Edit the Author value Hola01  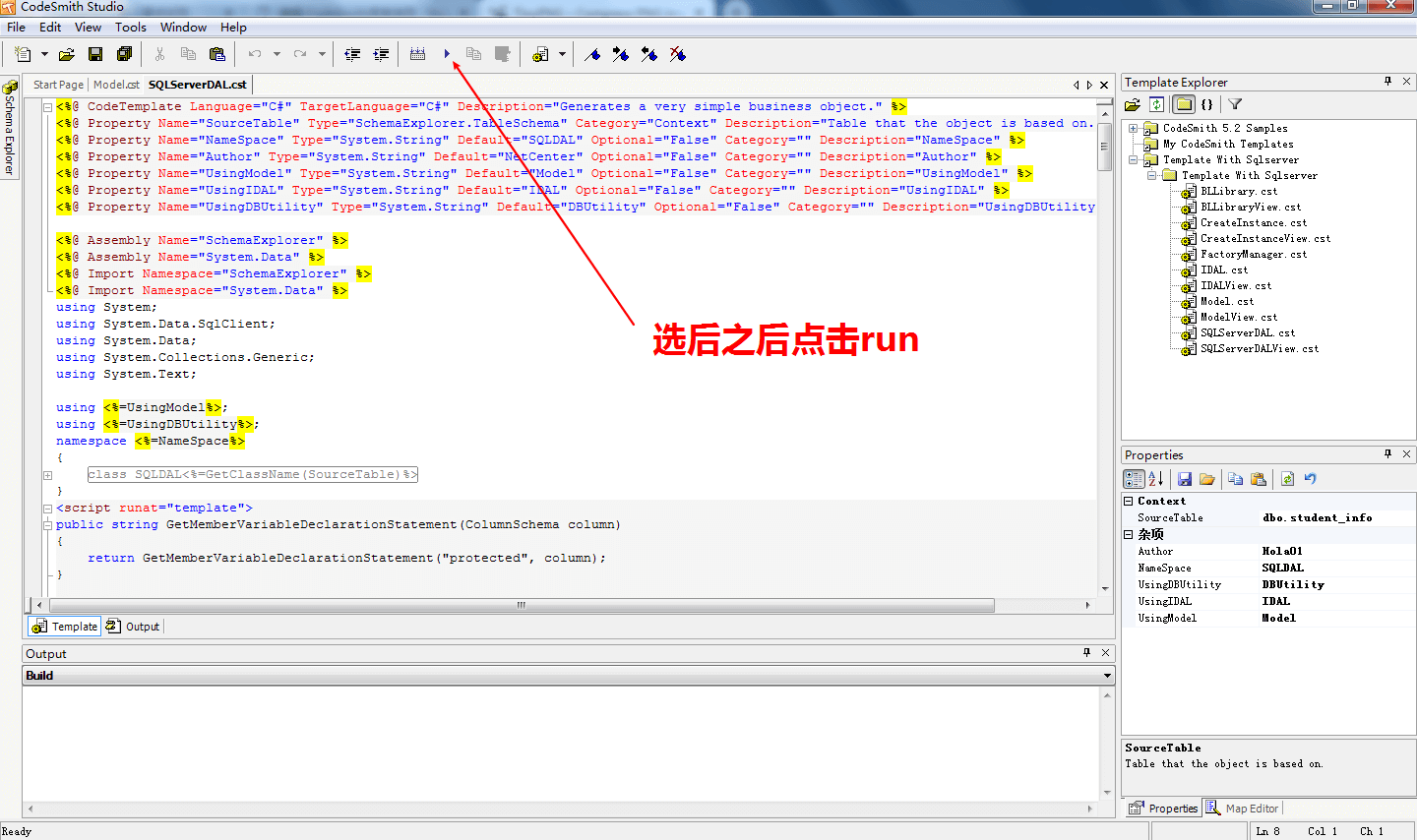1336,551
